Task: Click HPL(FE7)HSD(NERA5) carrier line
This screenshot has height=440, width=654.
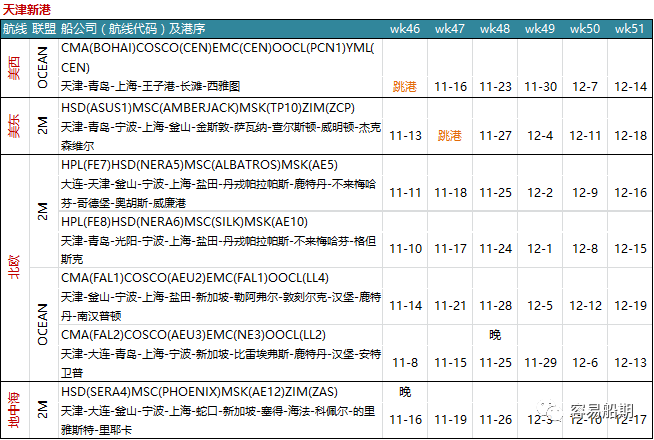Action: coord(199,165)
